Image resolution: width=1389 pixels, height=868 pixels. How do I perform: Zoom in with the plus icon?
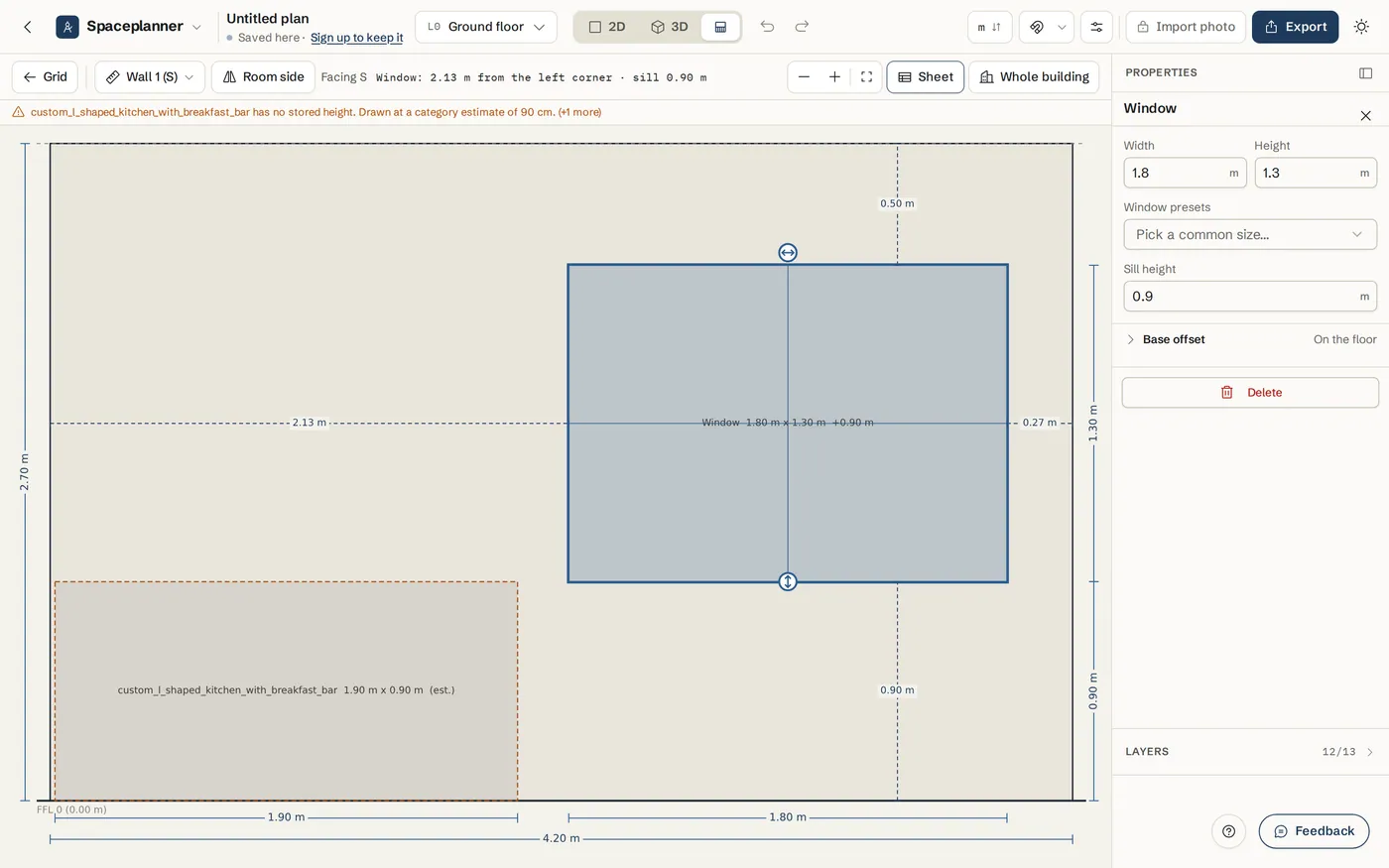pos(834,76)
